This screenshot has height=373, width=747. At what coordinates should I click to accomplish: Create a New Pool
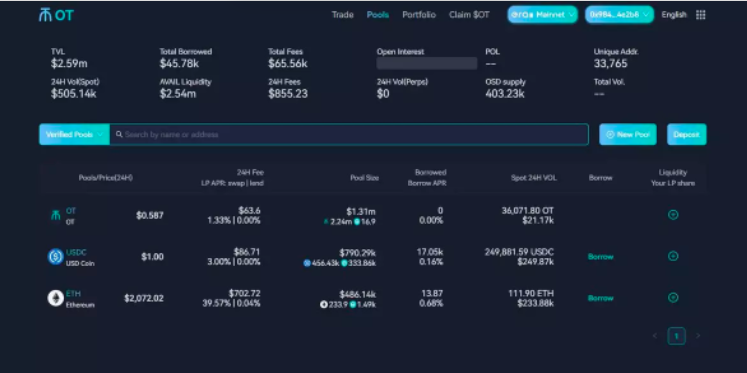[x=628, y=134]
